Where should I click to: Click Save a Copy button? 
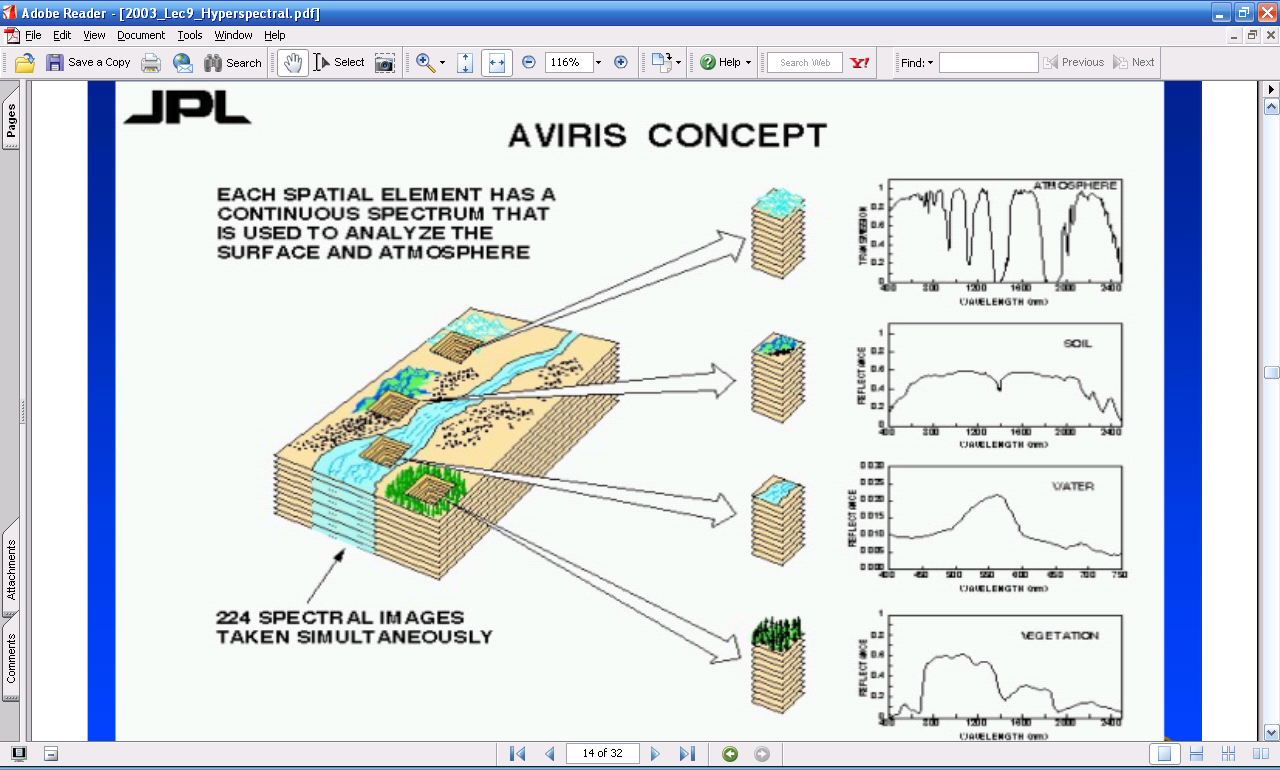[88, 62]
